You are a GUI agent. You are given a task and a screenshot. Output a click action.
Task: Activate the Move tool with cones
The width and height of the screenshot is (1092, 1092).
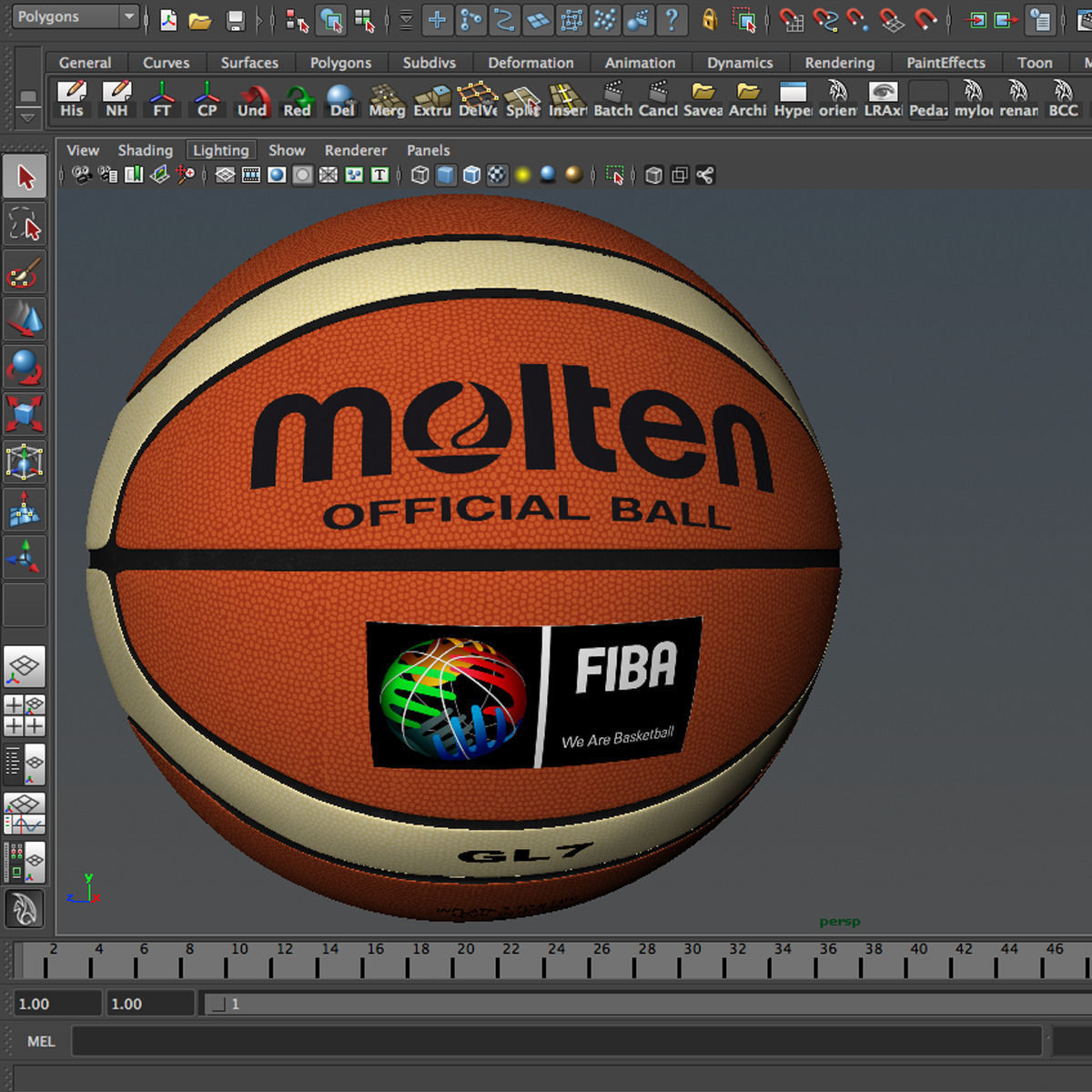pyautogui.click(x=25, y=319)
